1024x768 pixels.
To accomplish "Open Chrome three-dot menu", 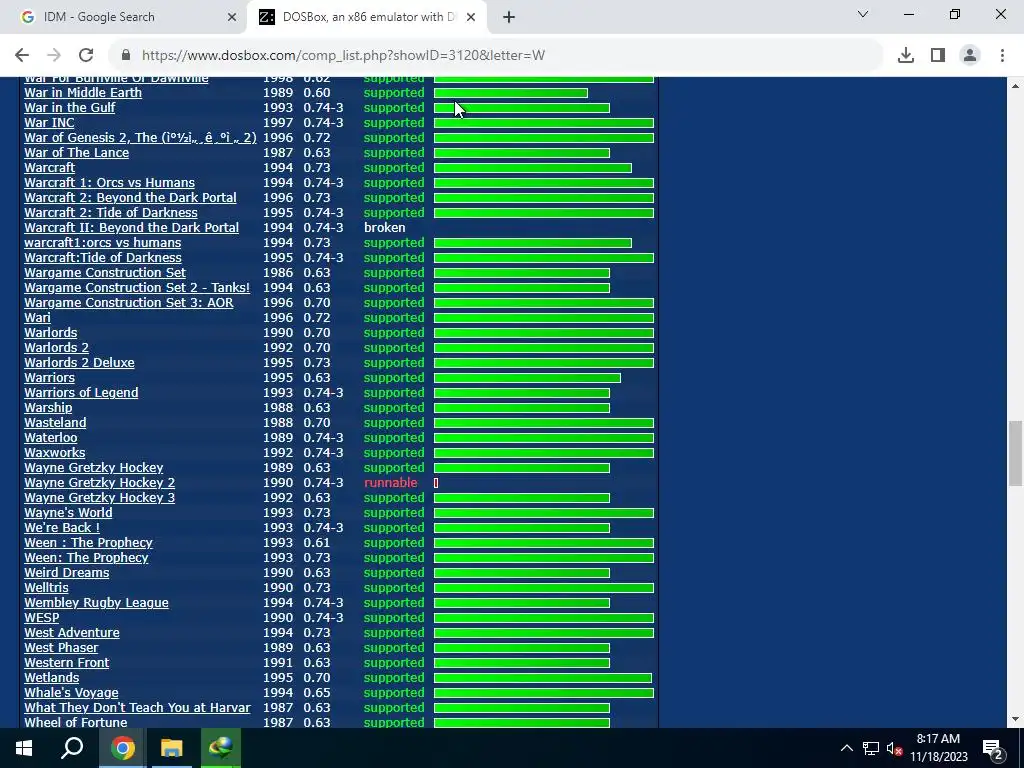I will (x=1002, y=55).
